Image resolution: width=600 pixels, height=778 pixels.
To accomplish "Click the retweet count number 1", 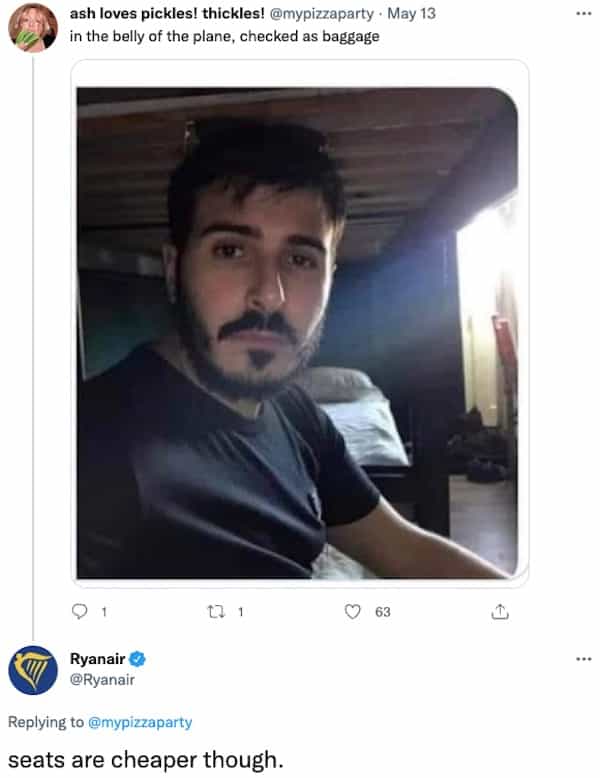I will [x=240, y=612].
